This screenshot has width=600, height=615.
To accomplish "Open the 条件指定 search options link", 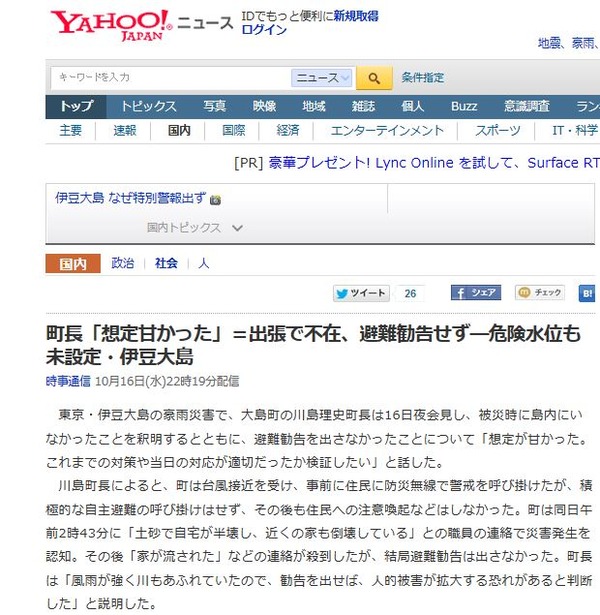I will click(422, 78).
